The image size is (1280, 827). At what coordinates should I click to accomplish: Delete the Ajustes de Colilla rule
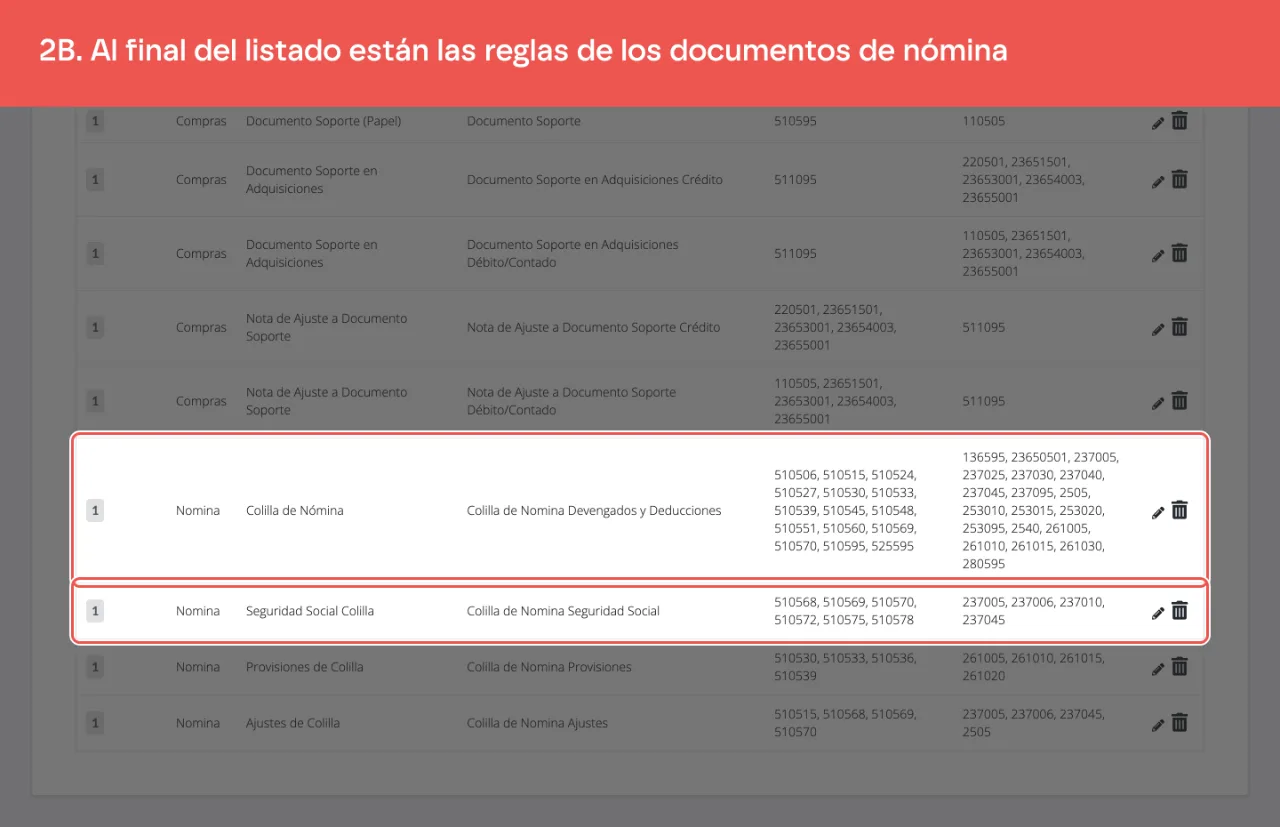pyautogui.click(x=1180, y=723)
